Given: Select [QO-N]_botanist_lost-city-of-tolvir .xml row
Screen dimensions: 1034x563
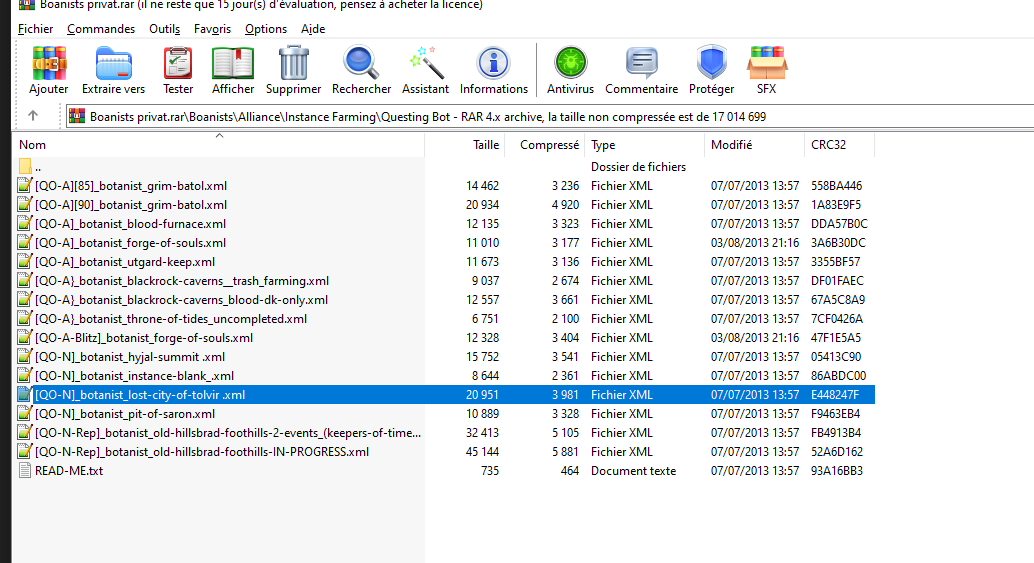Looking at the screenshot, I should click(x=446, y=395).
